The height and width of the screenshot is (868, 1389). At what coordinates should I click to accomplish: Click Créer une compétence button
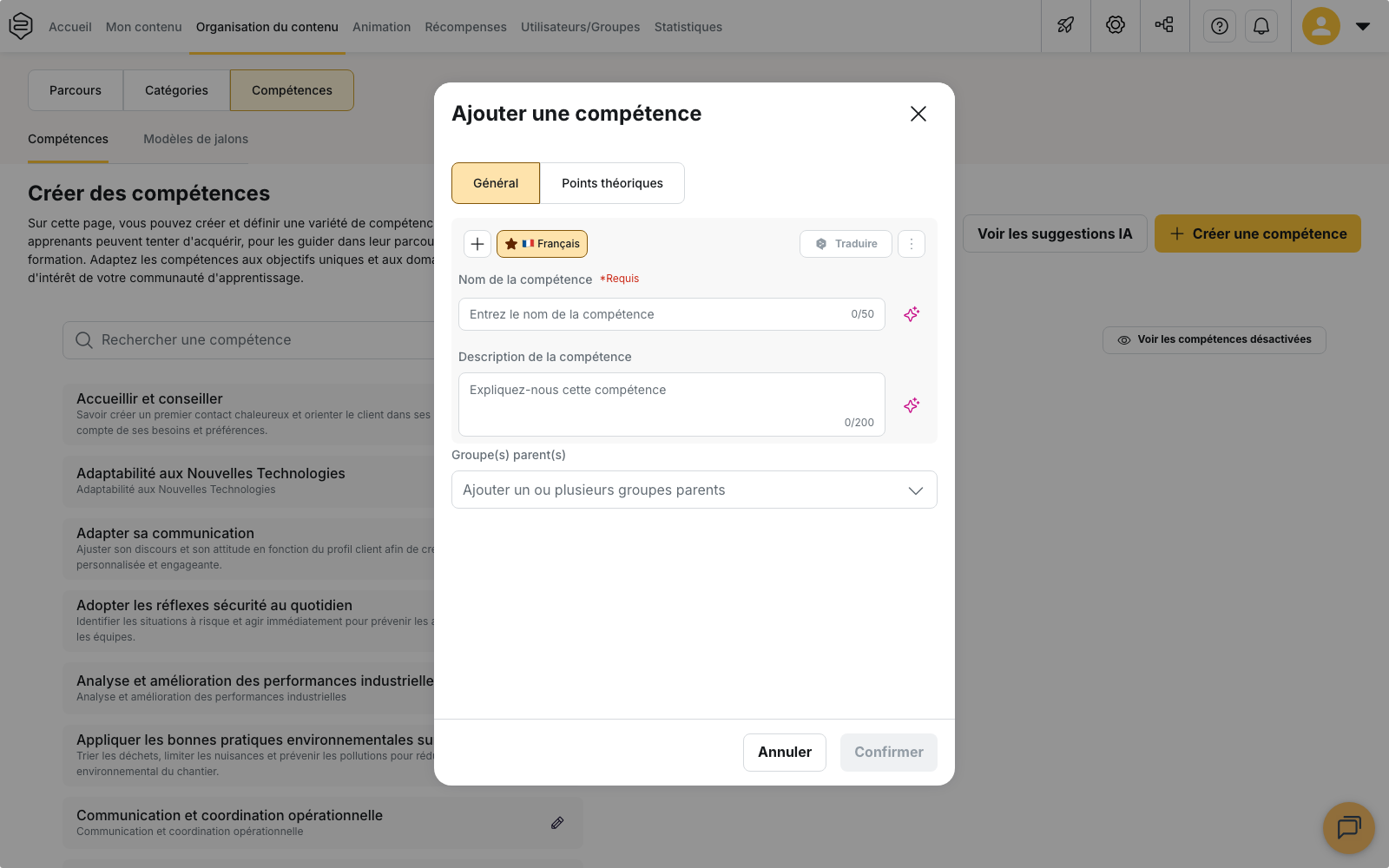tap(1258, 233)
